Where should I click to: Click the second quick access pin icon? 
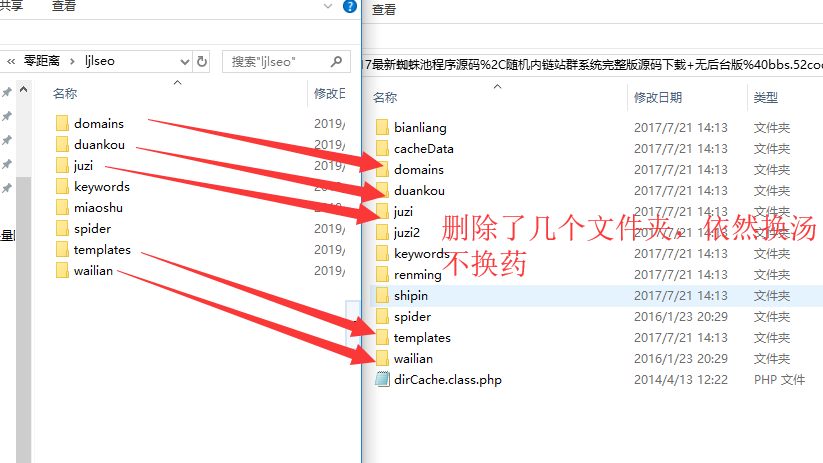pos(7,117)
